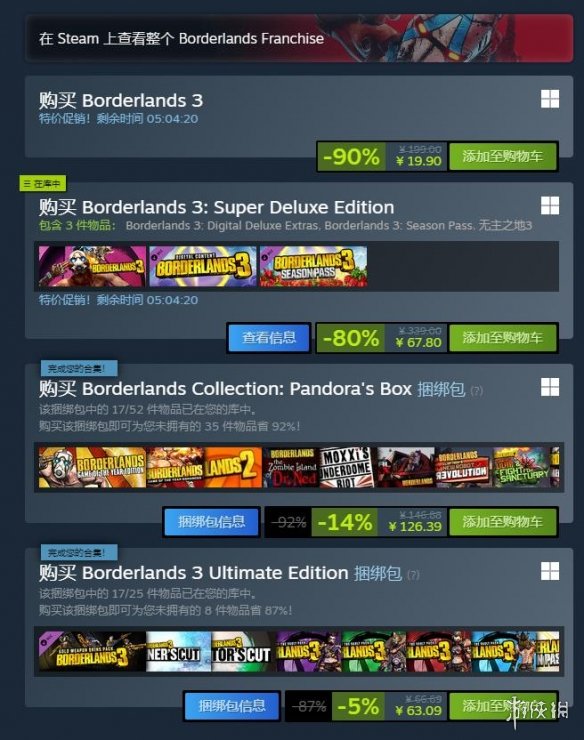The width and height of the screenshot is (584, 740).
Task: Click the question mark beside Ultimate Edition 捆绑包
Action: tap(413, 575)
